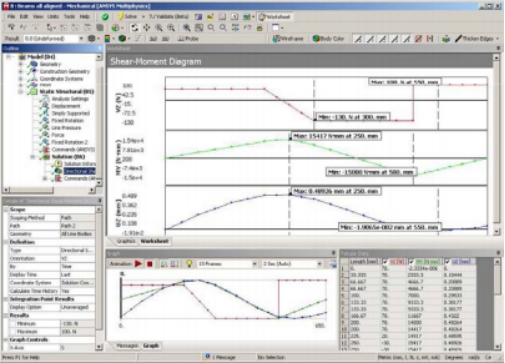
Task: Click the animation lightbulb icon
Action: [x=189, y=264]
